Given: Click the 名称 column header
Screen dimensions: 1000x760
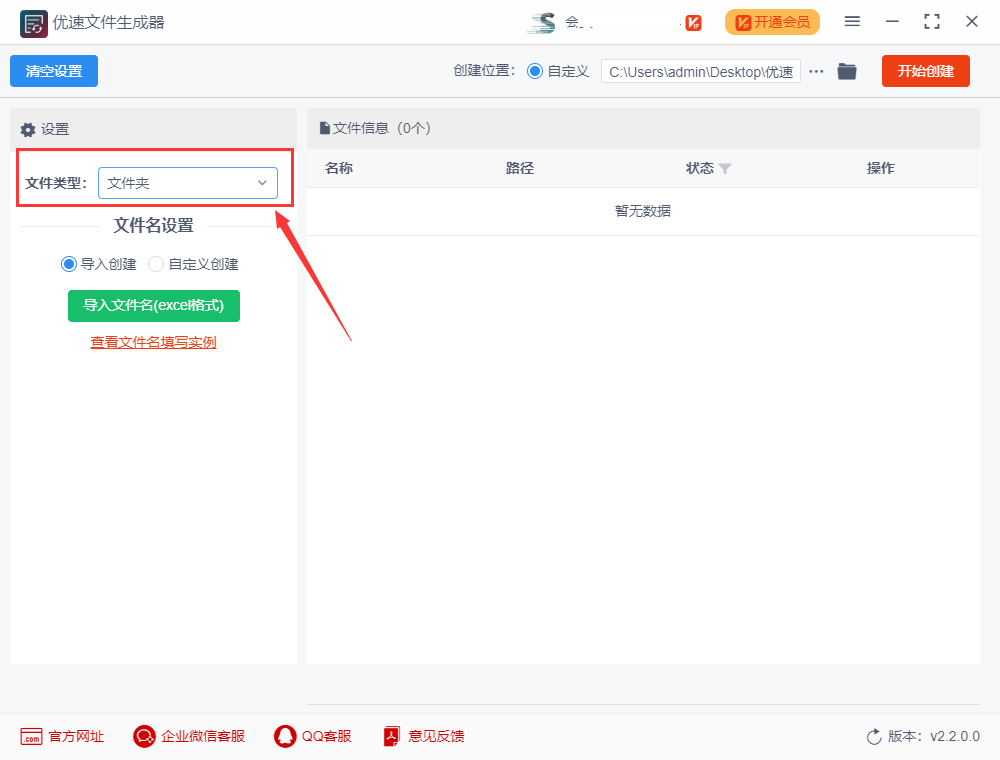Looking at the screenshot, I should (339, 168).
